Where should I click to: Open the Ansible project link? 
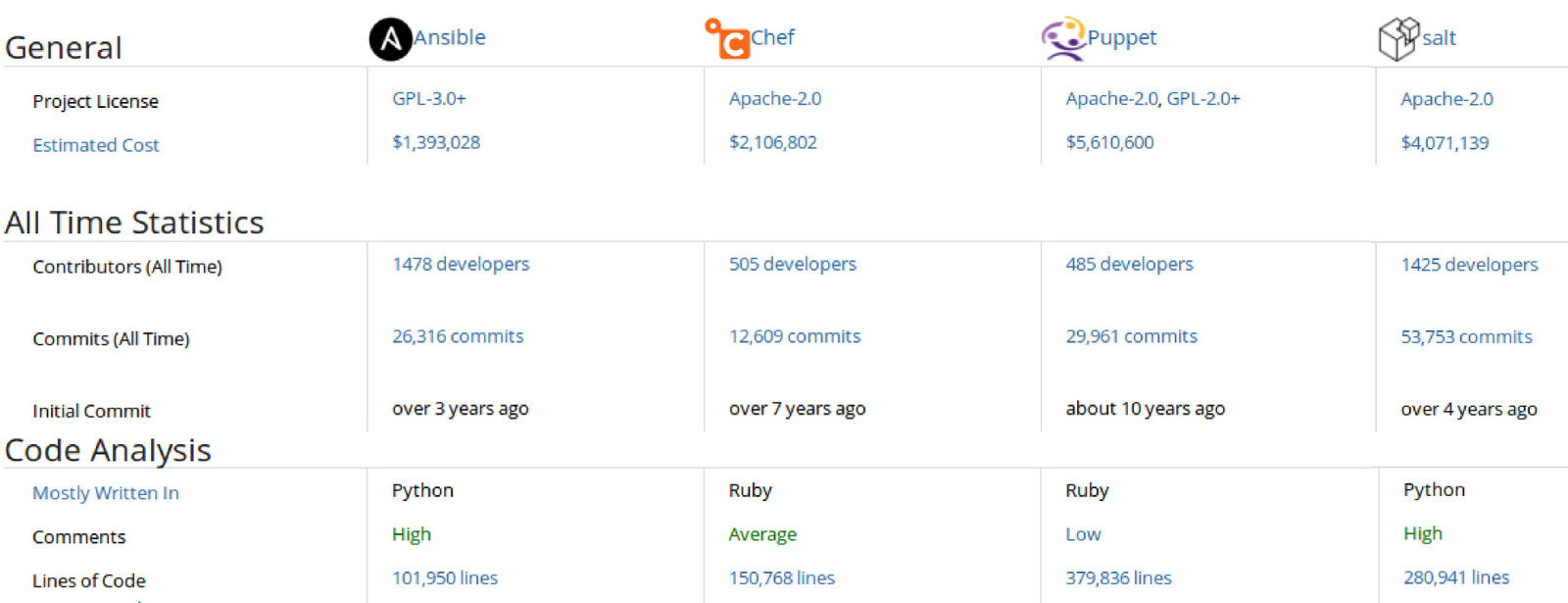click(x=450, y=37)
